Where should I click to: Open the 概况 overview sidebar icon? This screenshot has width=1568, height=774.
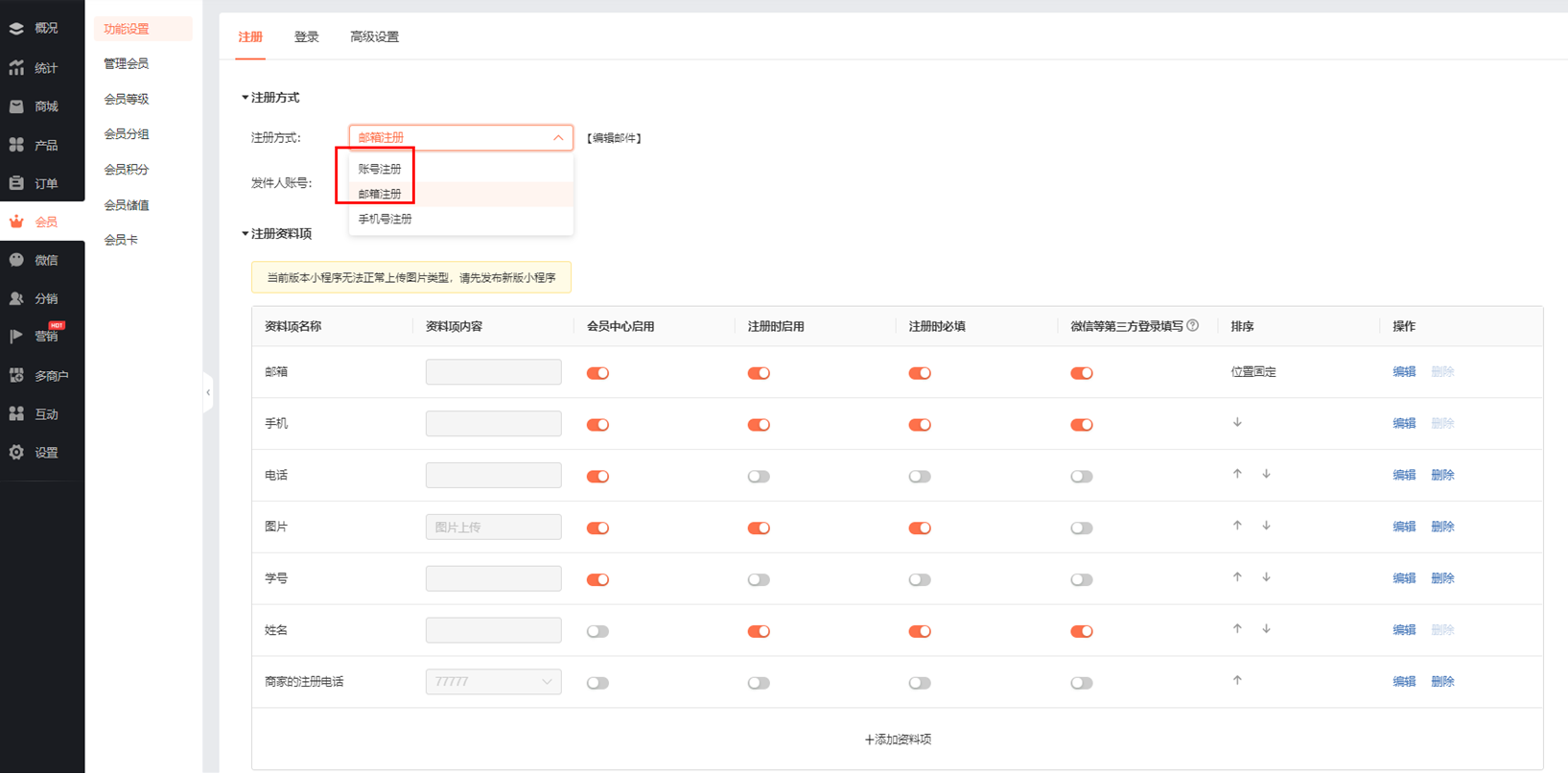16,29
